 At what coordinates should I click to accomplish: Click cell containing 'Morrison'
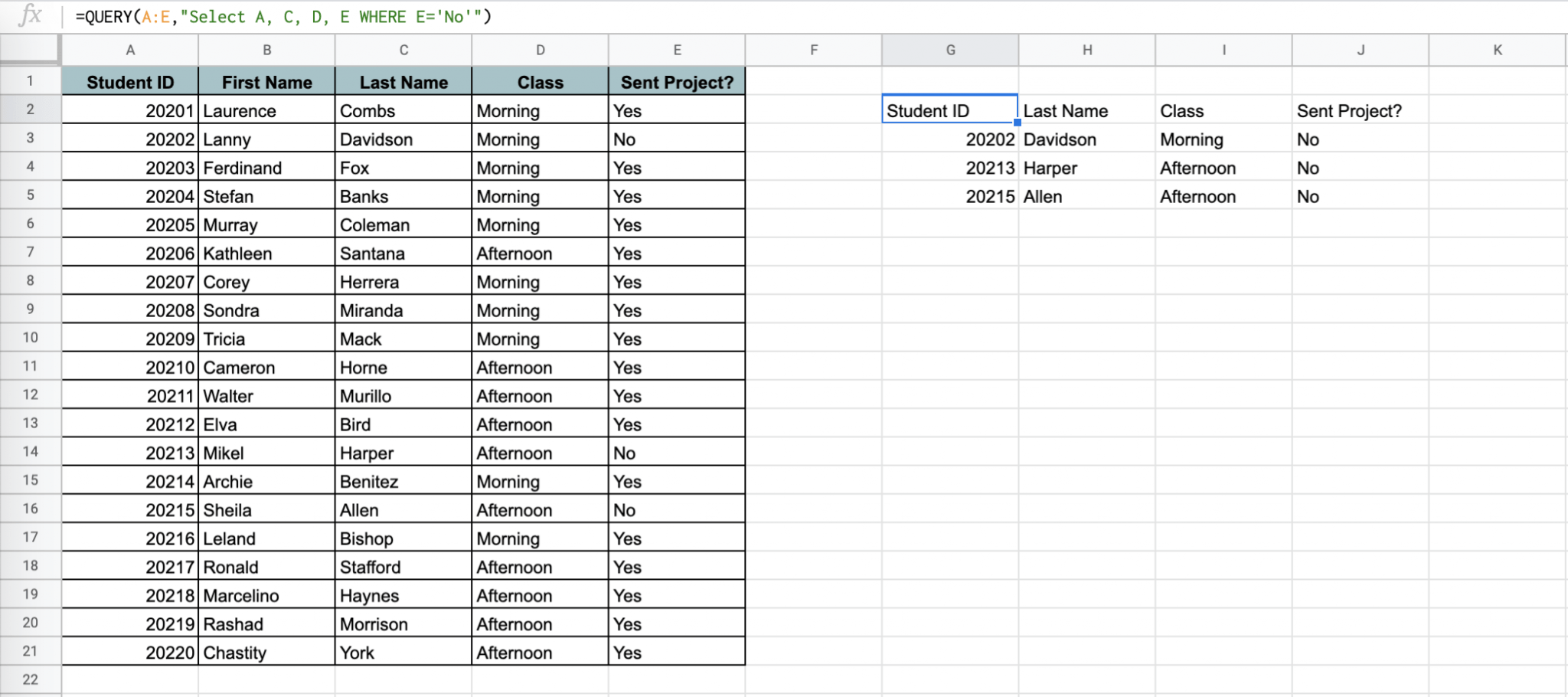[403, 624]
